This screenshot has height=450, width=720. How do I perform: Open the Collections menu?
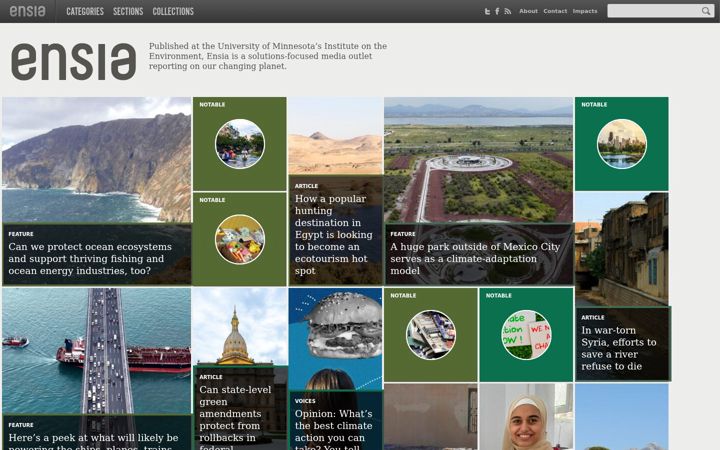pos(173,11)
